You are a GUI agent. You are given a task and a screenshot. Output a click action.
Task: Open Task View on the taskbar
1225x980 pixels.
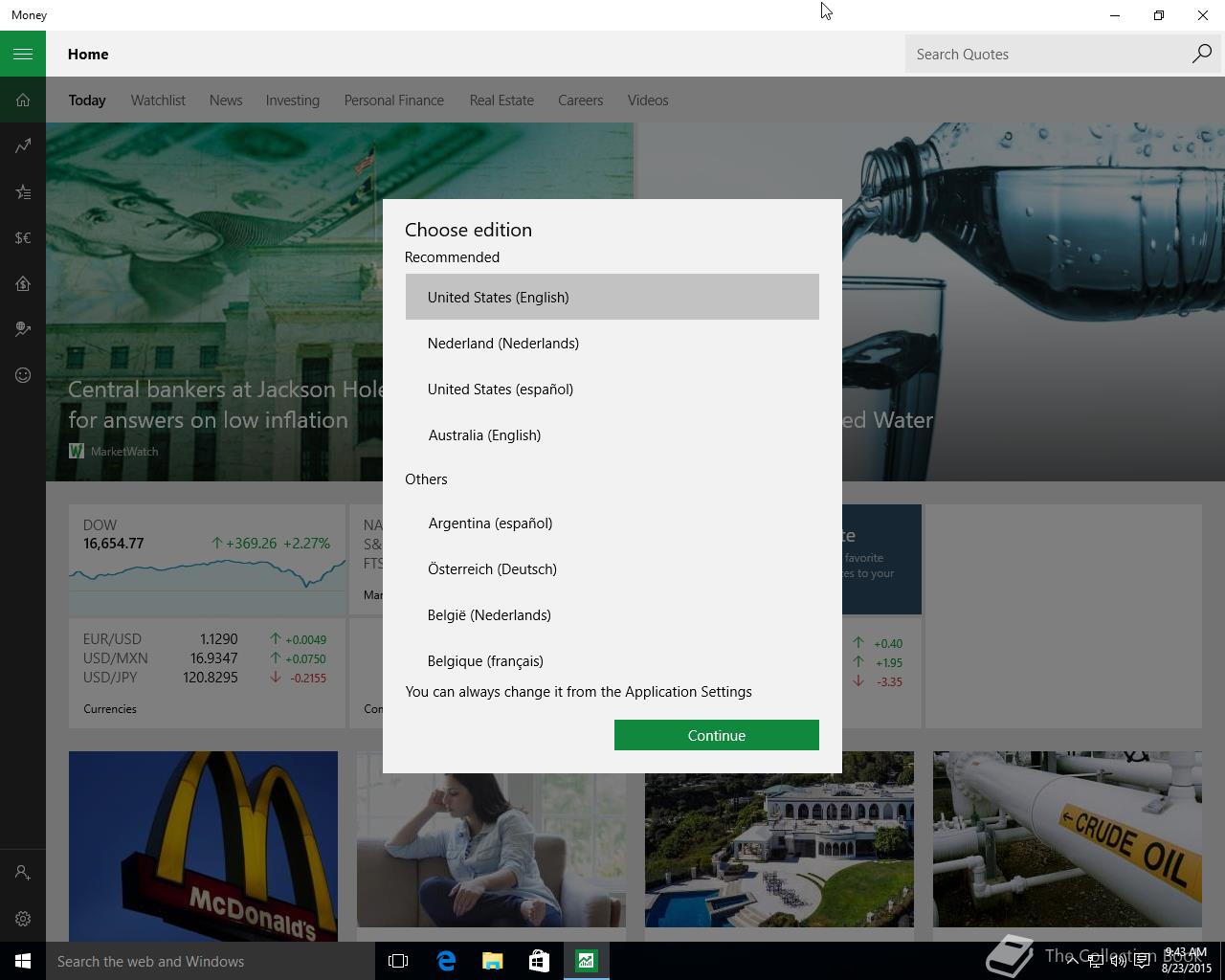(x=398, y=961)
